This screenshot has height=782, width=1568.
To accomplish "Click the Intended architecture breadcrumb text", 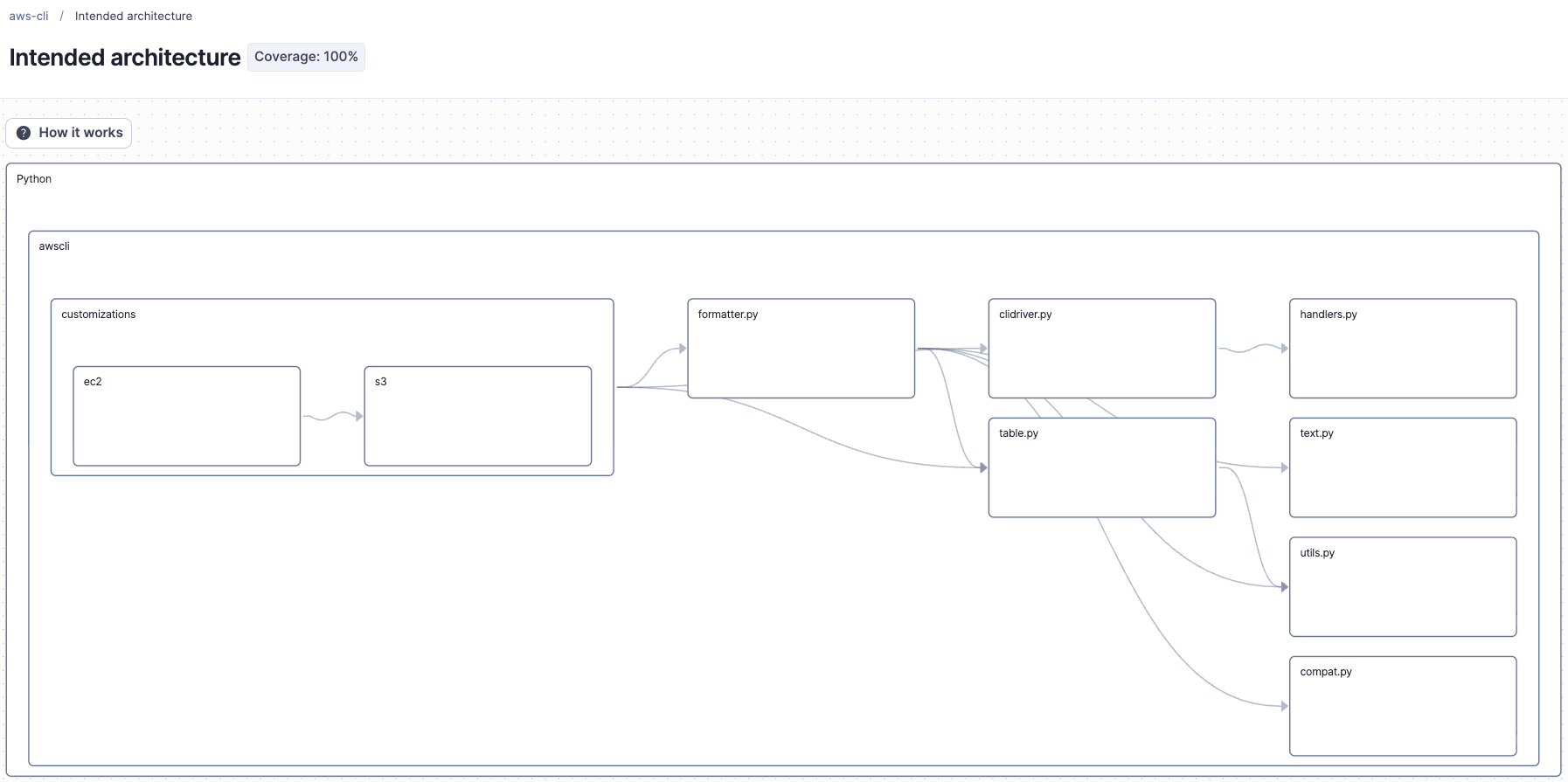I will (x=134, y=16).
